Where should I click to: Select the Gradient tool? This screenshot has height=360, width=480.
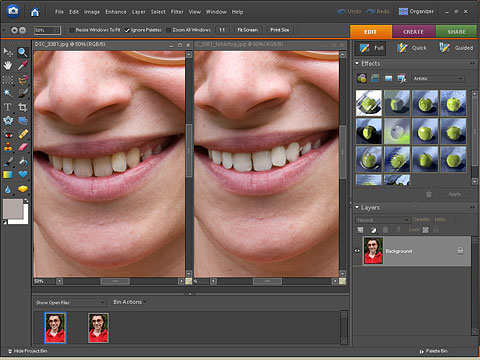8,175
